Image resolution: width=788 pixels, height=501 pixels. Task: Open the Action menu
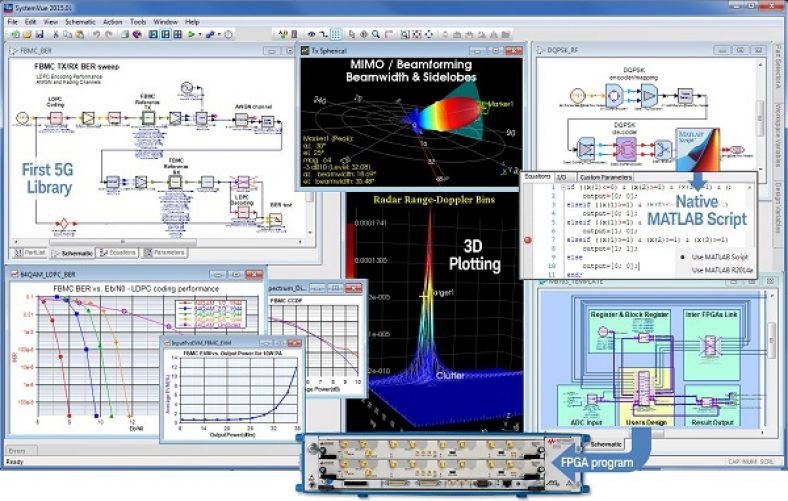(113, 22)
